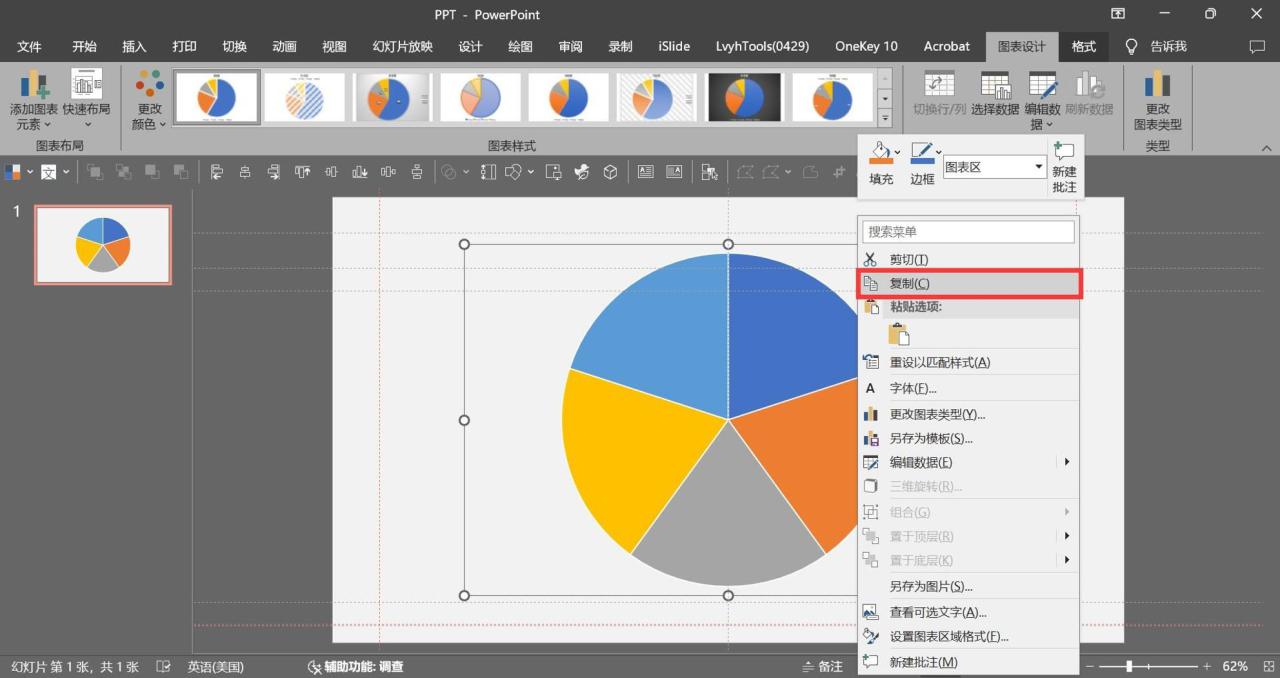The image size is (1280, 678).
Task: Click the zoom slider in the status bar
Action: [x=1129, y=666]
